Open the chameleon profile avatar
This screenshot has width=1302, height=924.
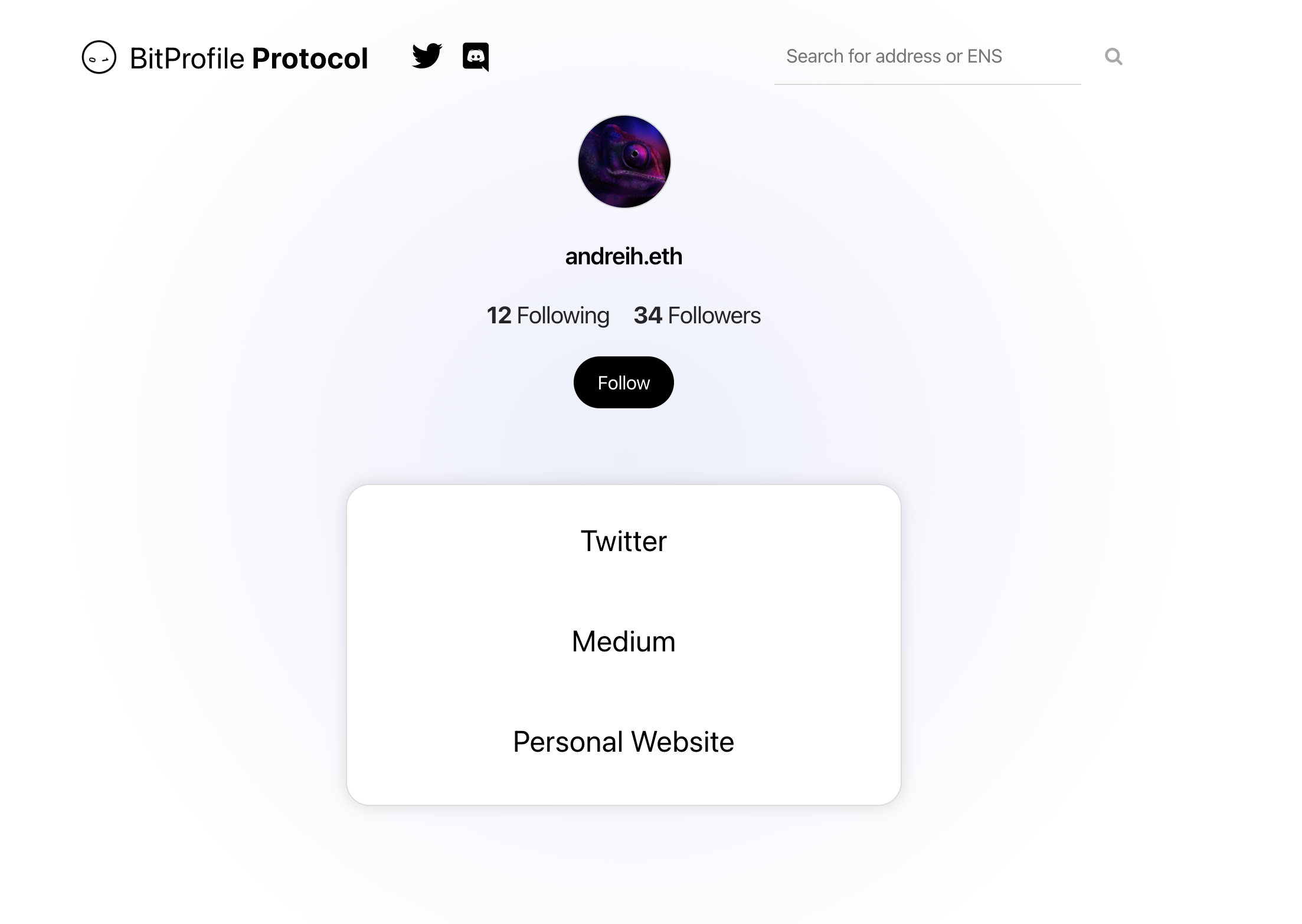pos(623,162)
